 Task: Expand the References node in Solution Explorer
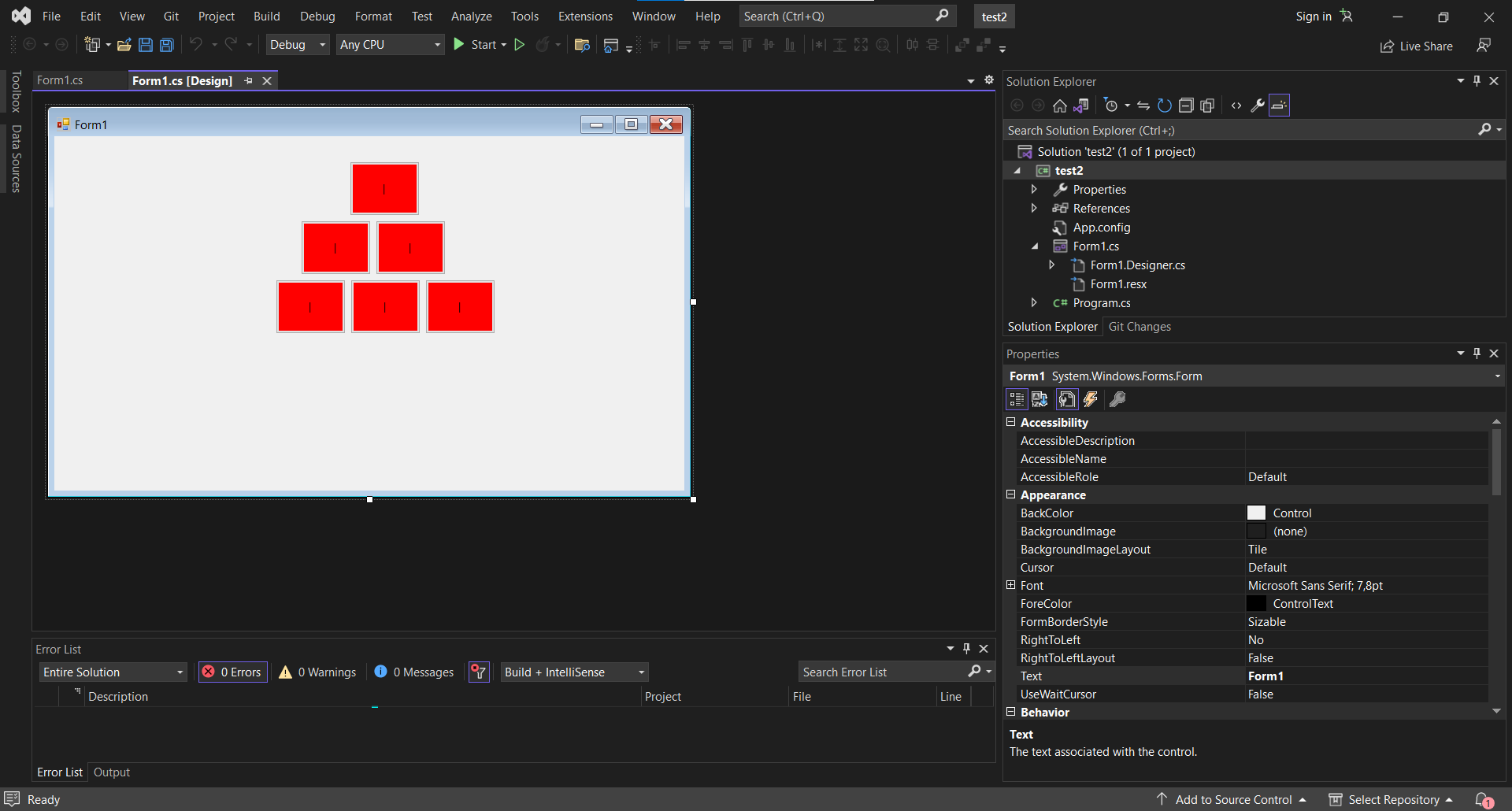click(1034, 208)
